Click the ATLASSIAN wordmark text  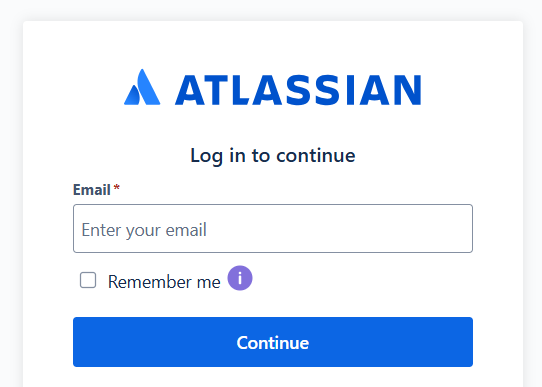click(298, 90)
